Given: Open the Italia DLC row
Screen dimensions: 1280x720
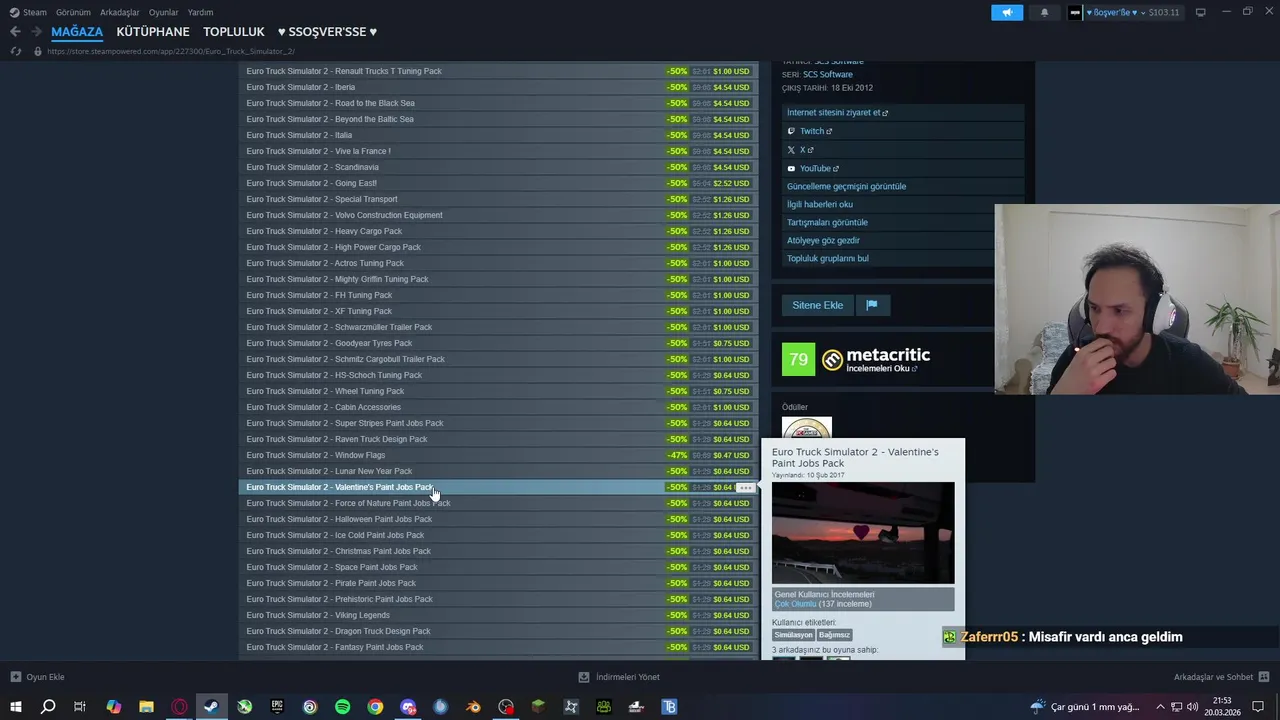Looking at the screenshot, I should coord(498,135).
